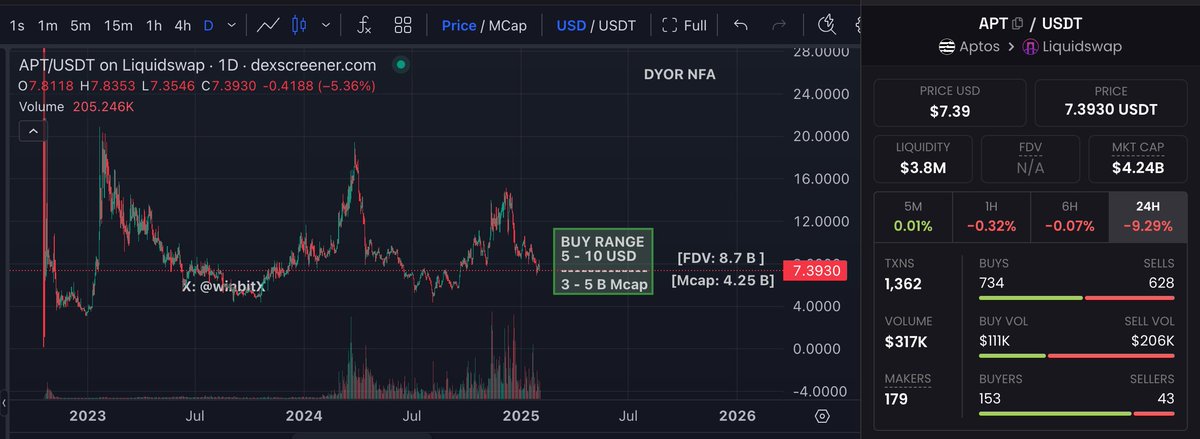Click the MAKERS 179 value

[x=898, y=400]
